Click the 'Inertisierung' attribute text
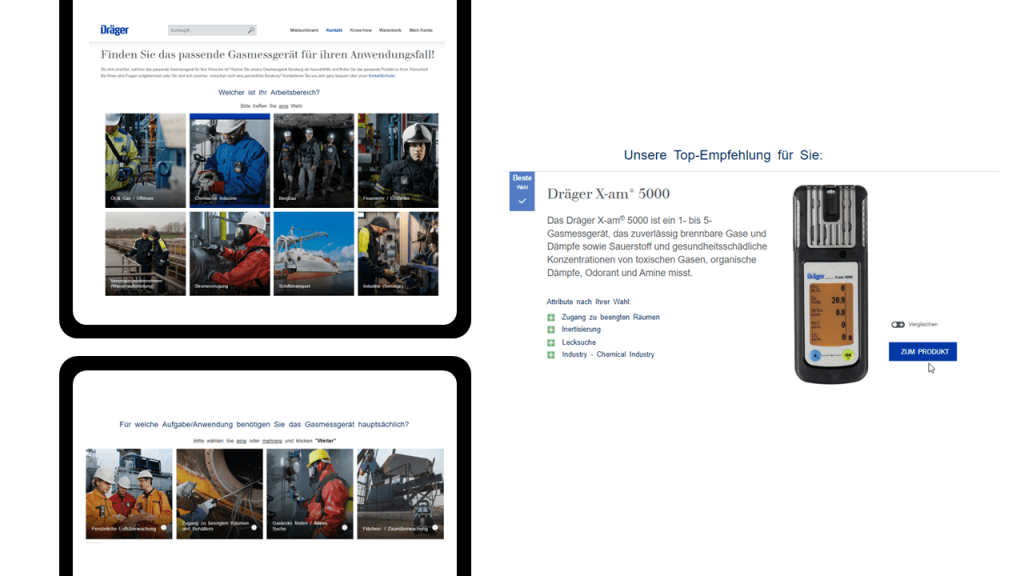The height and width of the screenshot is (576, 1024). [581, 330]
